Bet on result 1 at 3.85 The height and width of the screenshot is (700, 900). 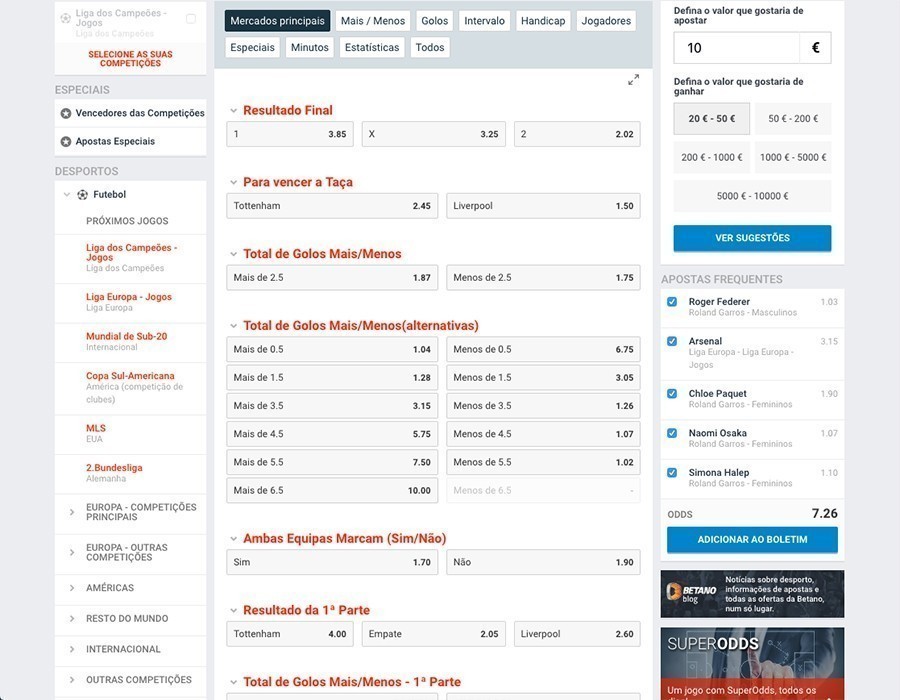290,134
